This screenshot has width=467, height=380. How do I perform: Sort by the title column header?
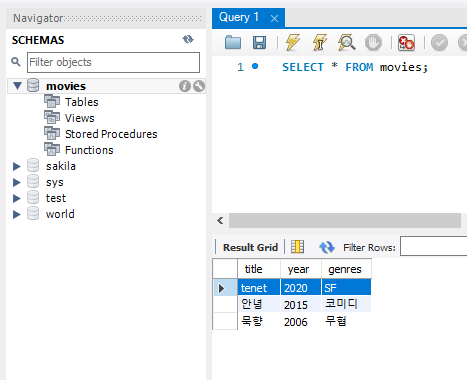[259, 269]
